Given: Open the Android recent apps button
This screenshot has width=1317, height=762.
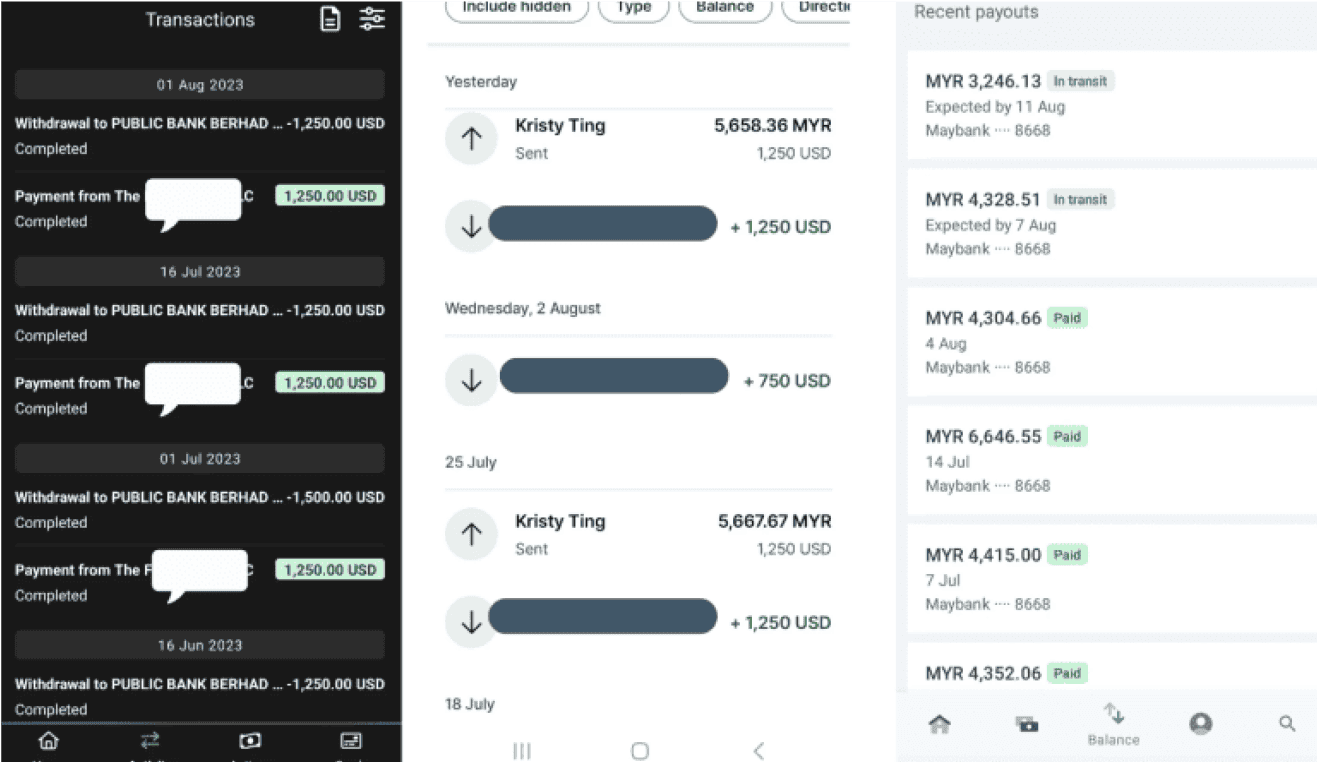Looking at the screenshot, I should pyautogui.click(x=521, y=750).
